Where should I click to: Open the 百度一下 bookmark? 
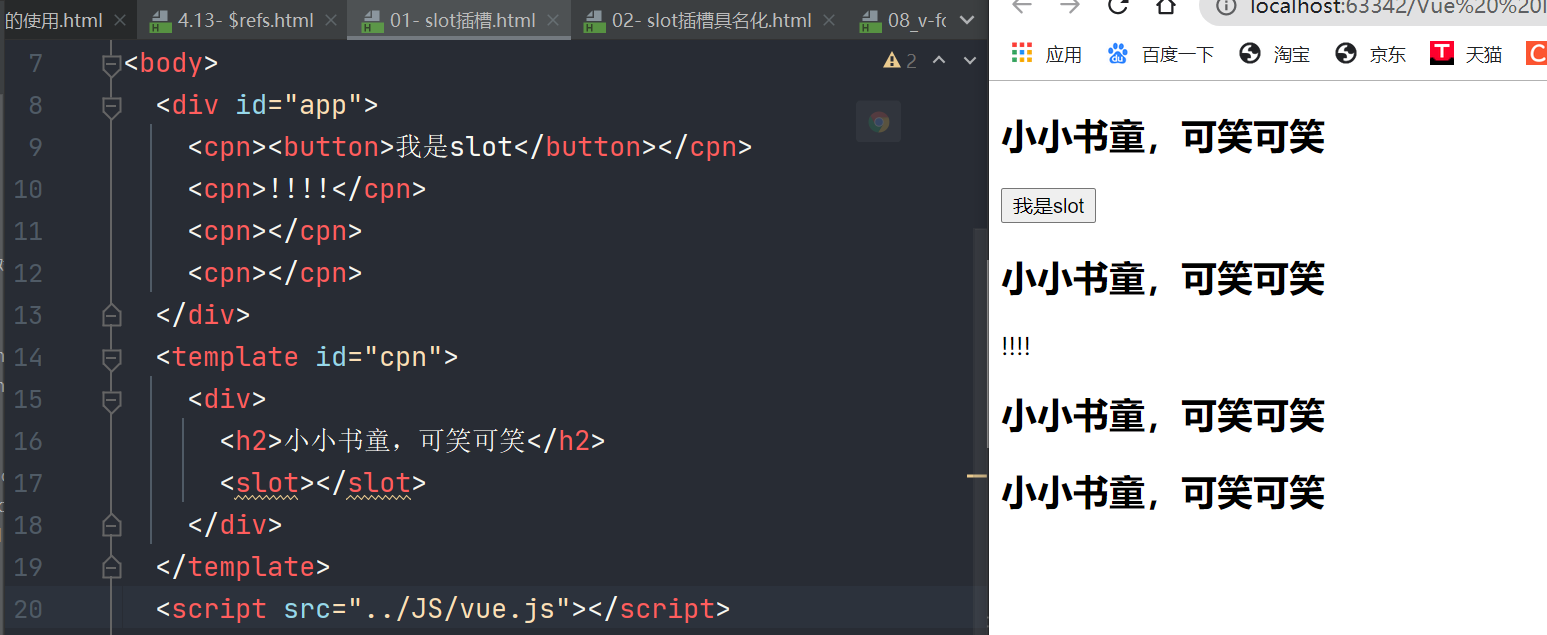point(1160,54)
